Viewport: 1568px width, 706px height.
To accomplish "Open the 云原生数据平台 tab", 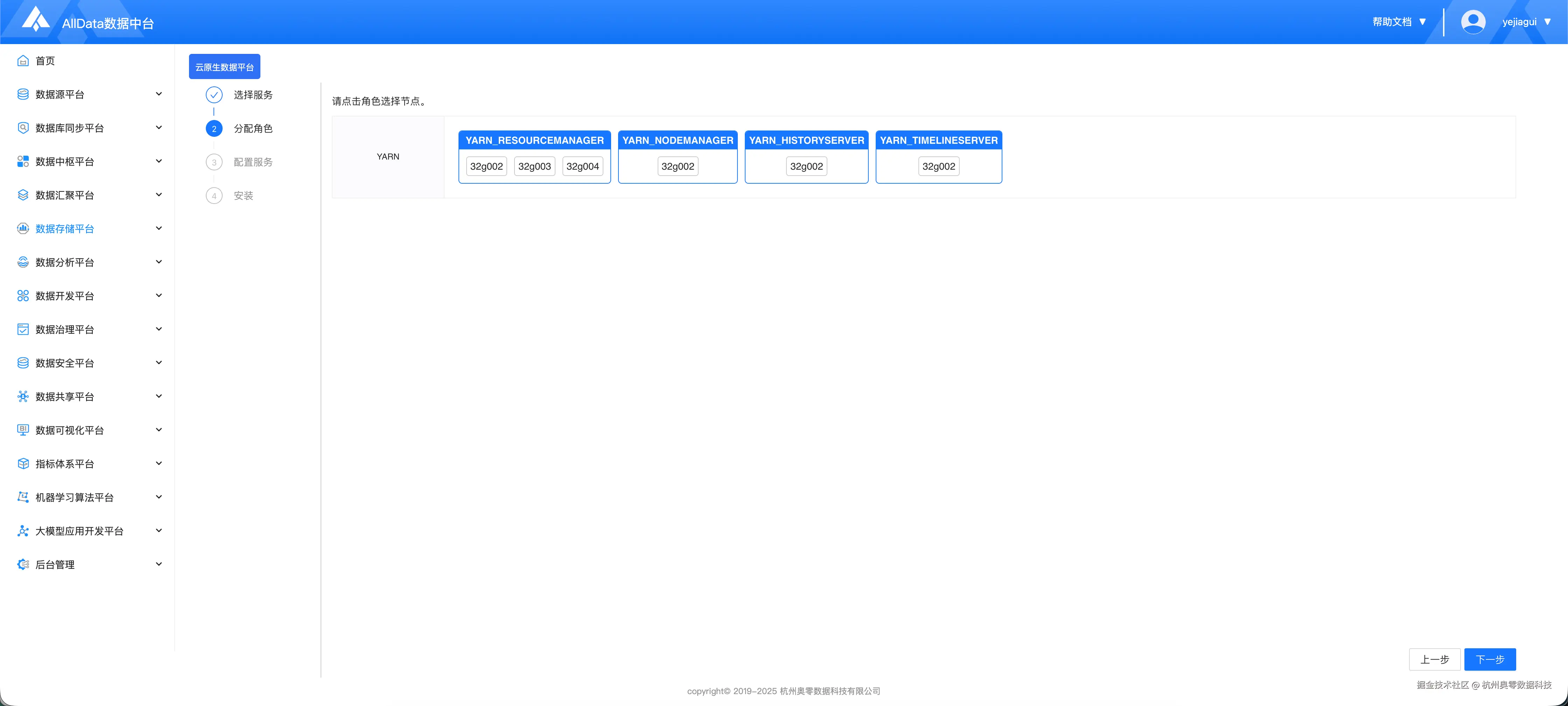I will 225,67.
